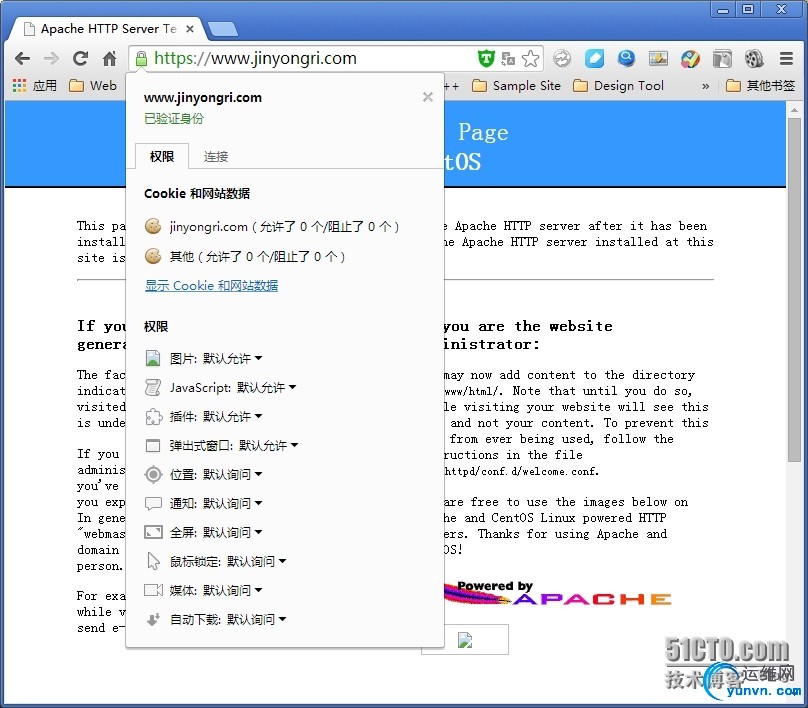Click the jinyongri.com cookie entry
808x708 pixels.
coord(272,226)
